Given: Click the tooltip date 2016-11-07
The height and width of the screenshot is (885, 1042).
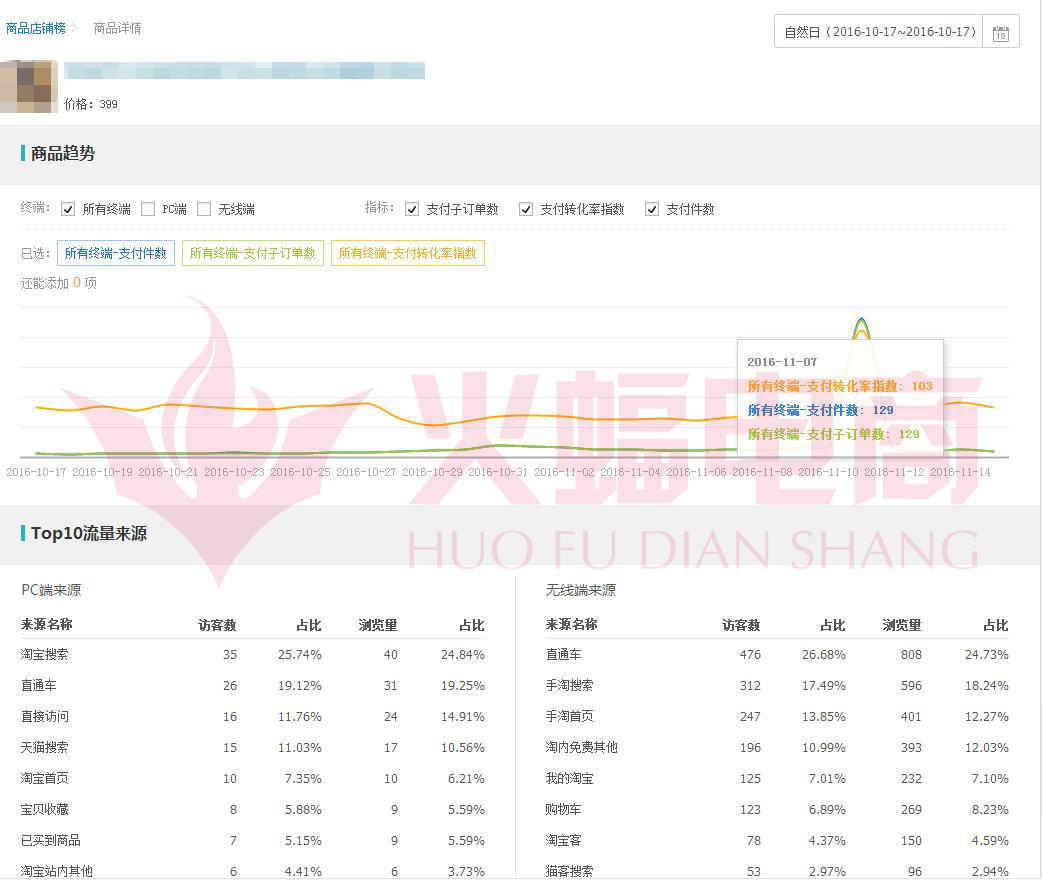Looking at the screenshot, I should (782, 362).
